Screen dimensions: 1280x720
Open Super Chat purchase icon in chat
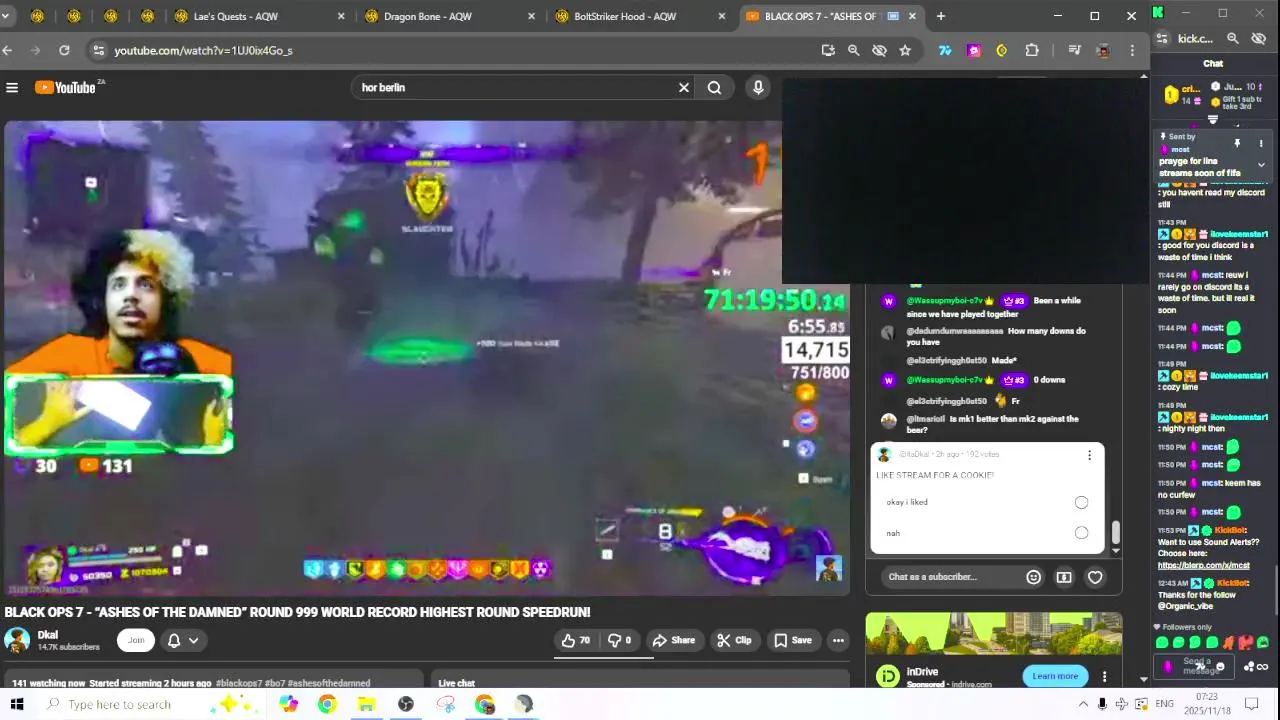1064,577
